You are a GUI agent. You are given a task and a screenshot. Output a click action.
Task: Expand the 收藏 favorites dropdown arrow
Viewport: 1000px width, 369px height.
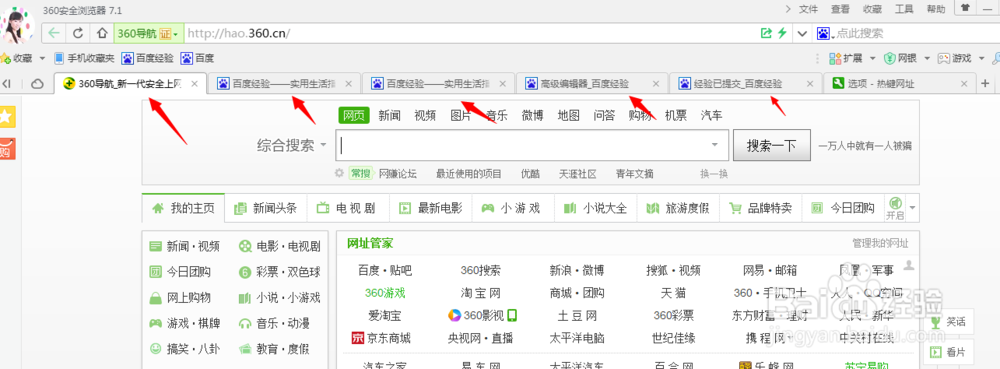42,58
